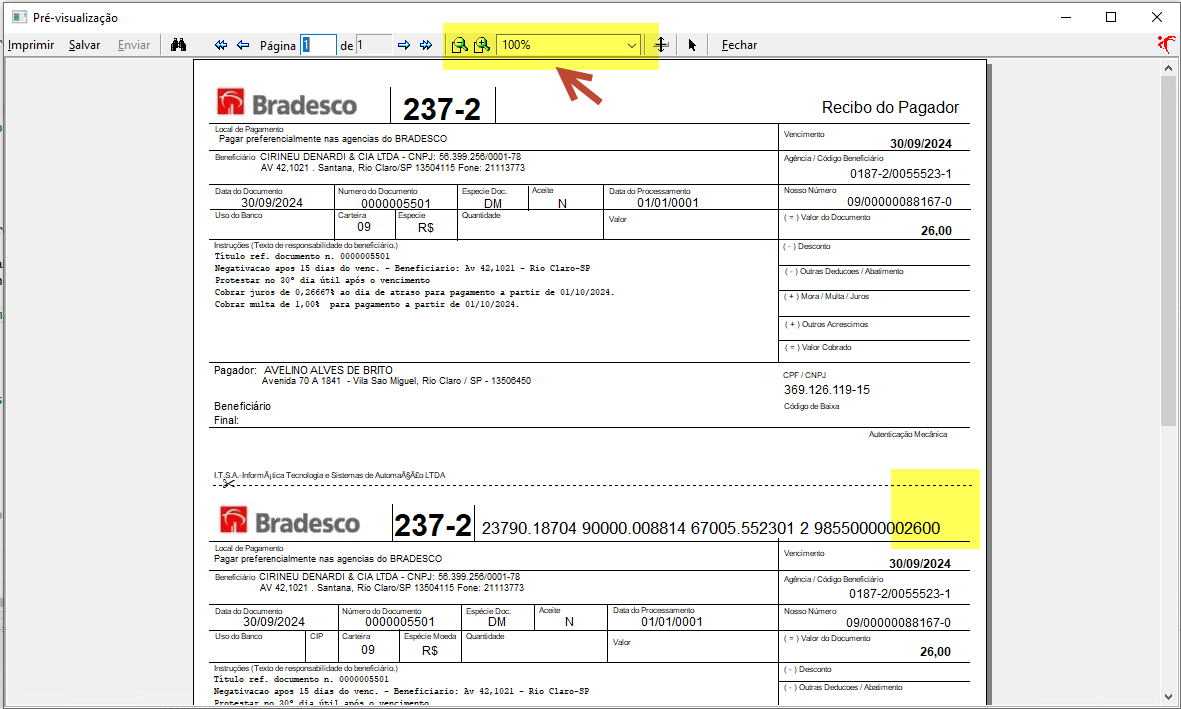This screenshot has width=1181, height=709.
Task: Click upper Nosso Número 09/00000088167-0
Action: [899, 202]
